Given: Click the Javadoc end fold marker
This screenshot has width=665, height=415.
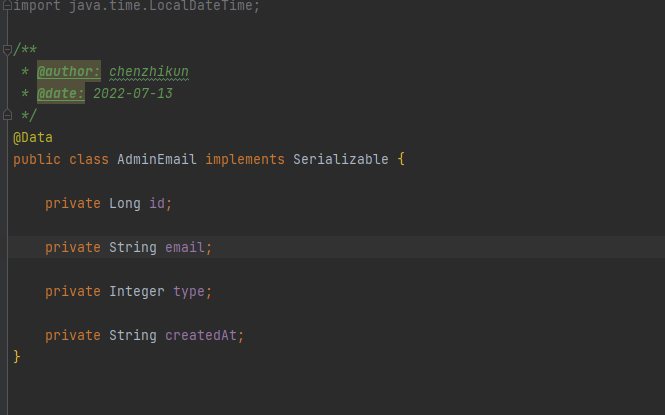Looking at the screenshot, I should click(7, 115).
